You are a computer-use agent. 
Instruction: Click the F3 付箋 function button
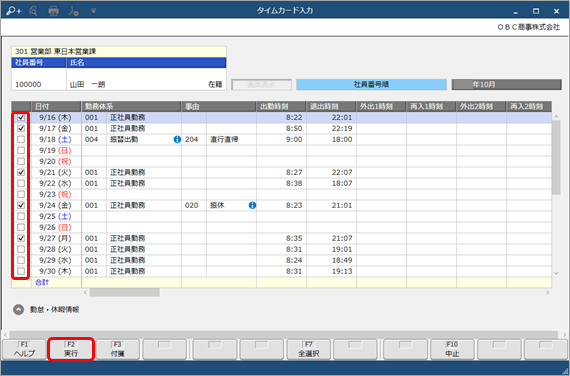[117, 349]
